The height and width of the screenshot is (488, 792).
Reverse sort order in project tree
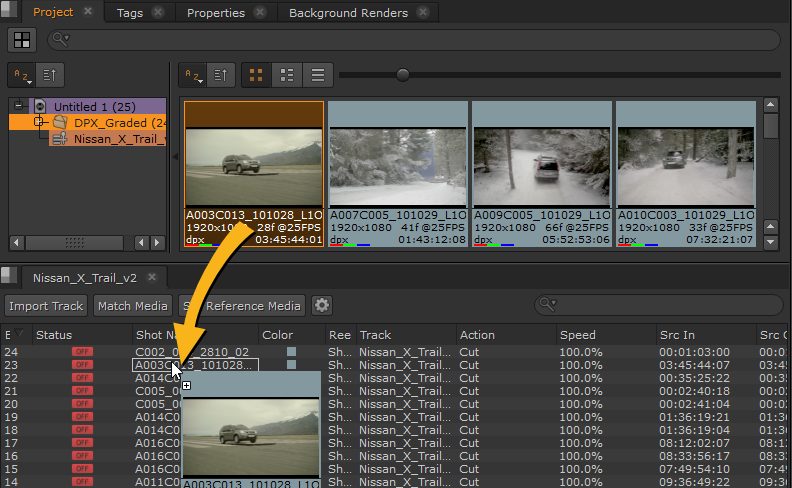51,75
